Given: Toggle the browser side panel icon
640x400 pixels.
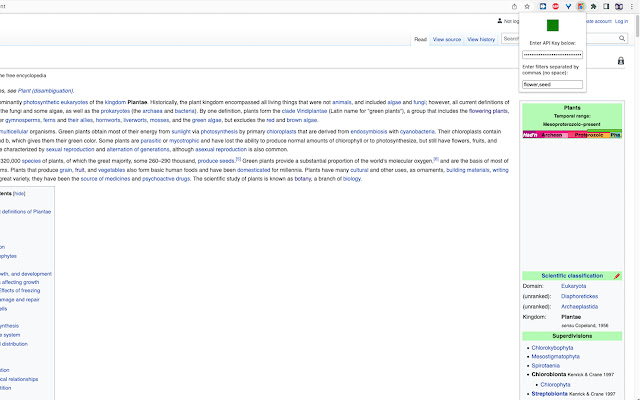Looking at the screenshot, I should tap(606, 6).
